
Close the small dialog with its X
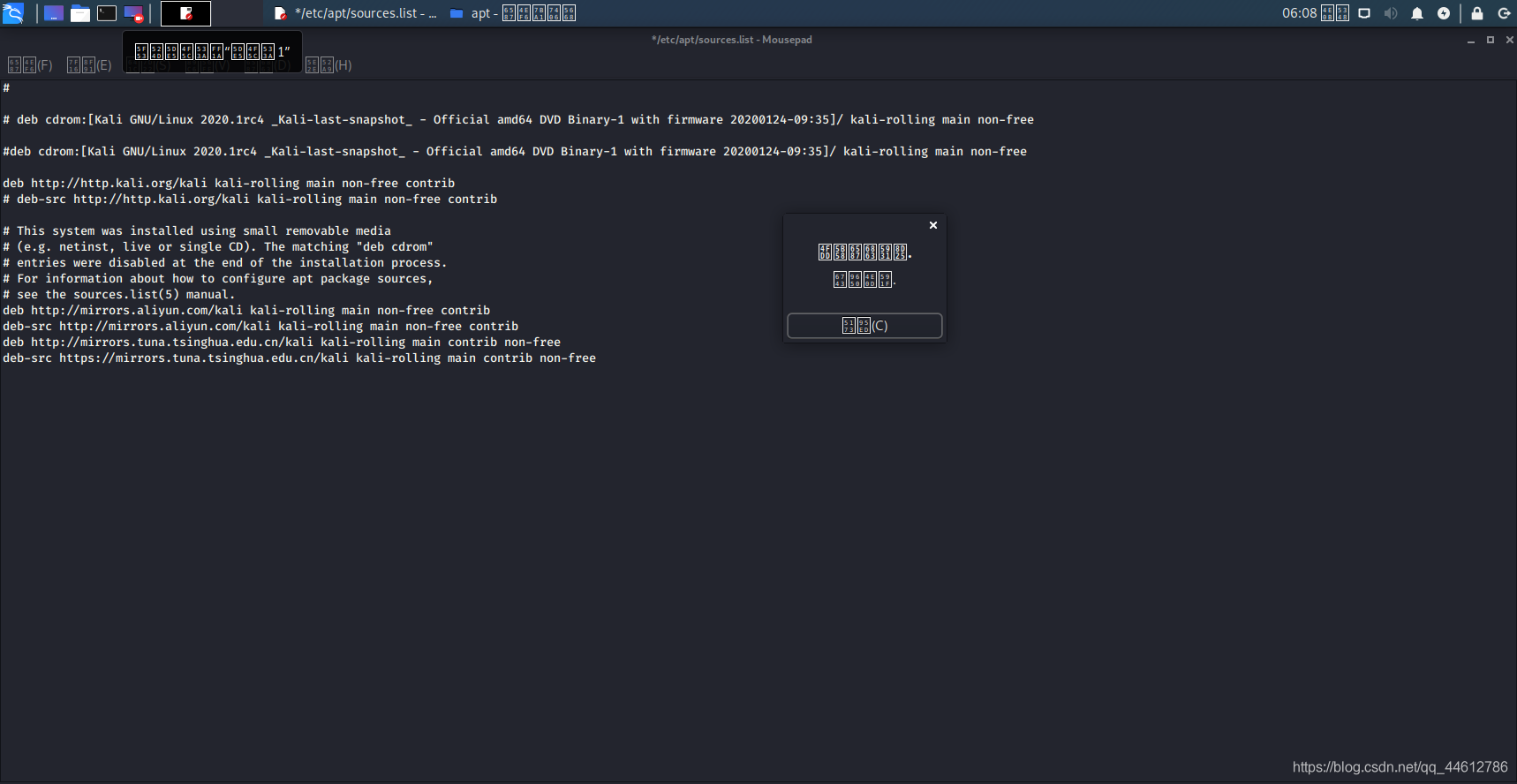tap(933, 225)
